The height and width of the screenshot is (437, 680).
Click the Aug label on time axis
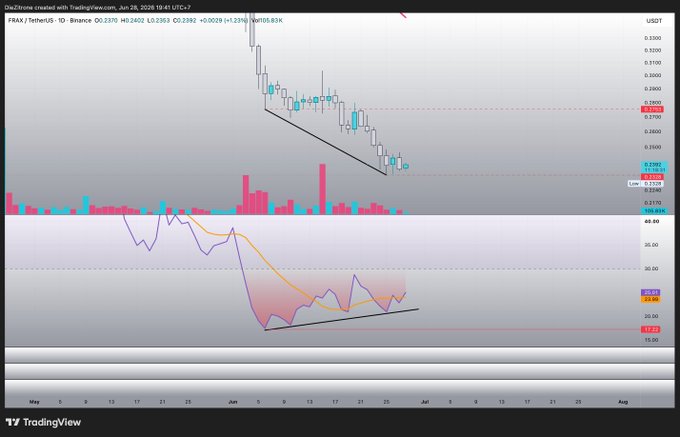tap(622, 402)
